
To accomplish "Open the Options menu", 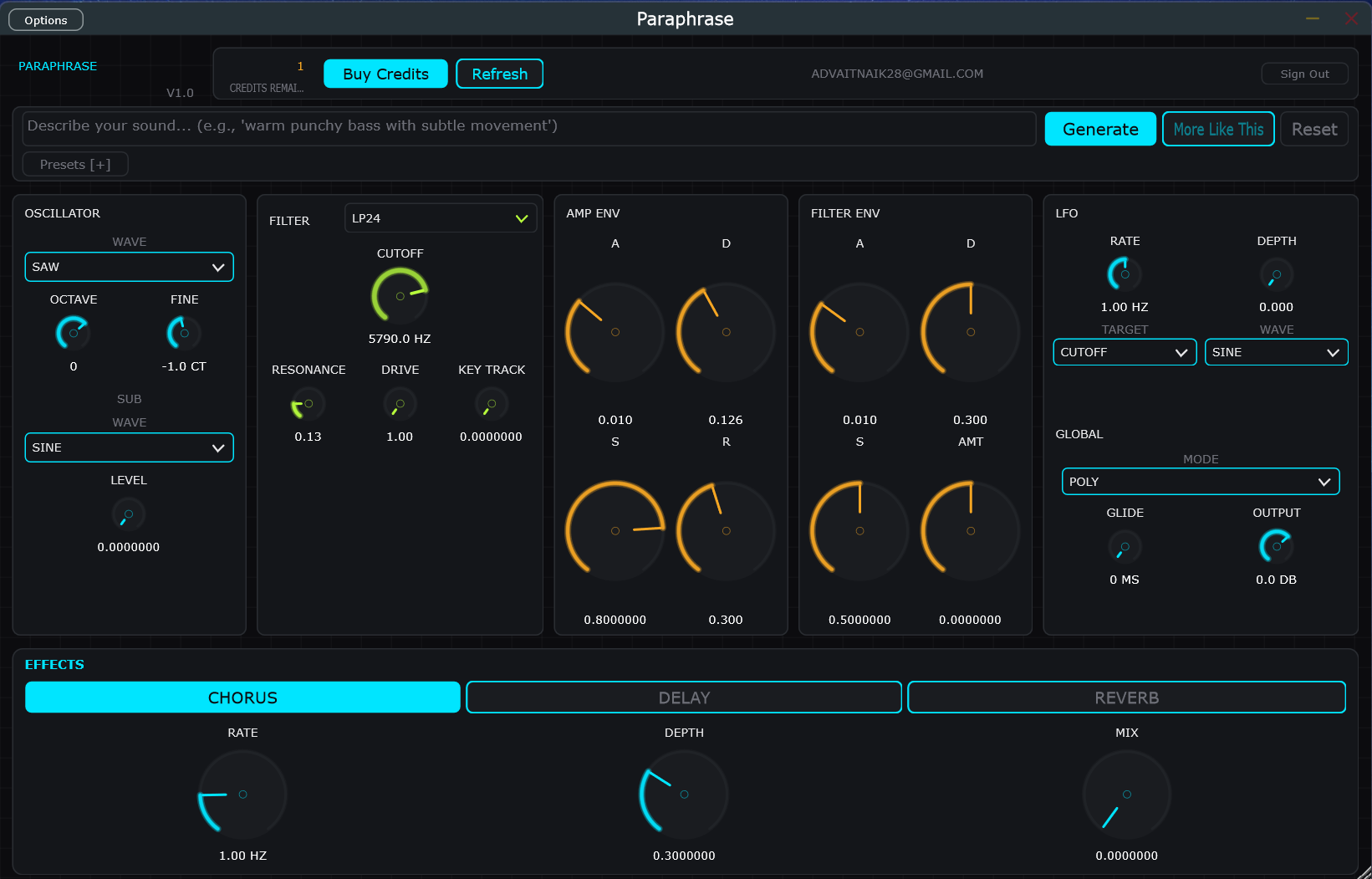I will pyautogui.click(x=45, y=19).
